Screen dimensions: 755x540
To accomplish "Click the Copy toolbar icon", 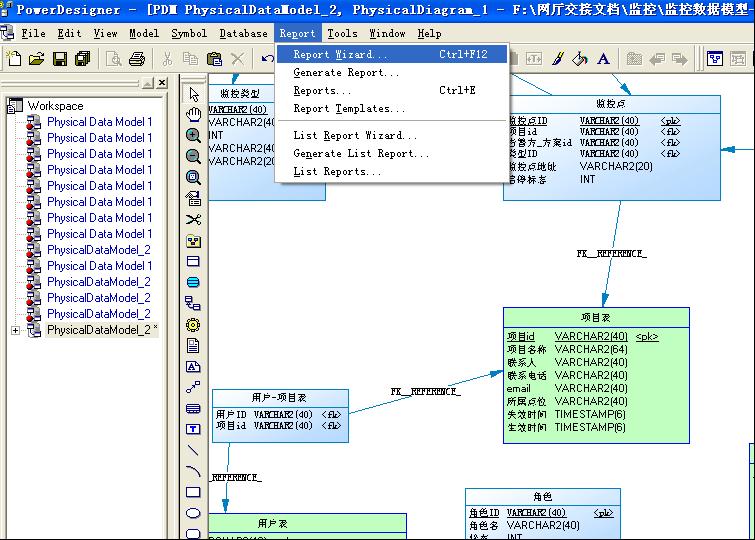I will [191, 59].
